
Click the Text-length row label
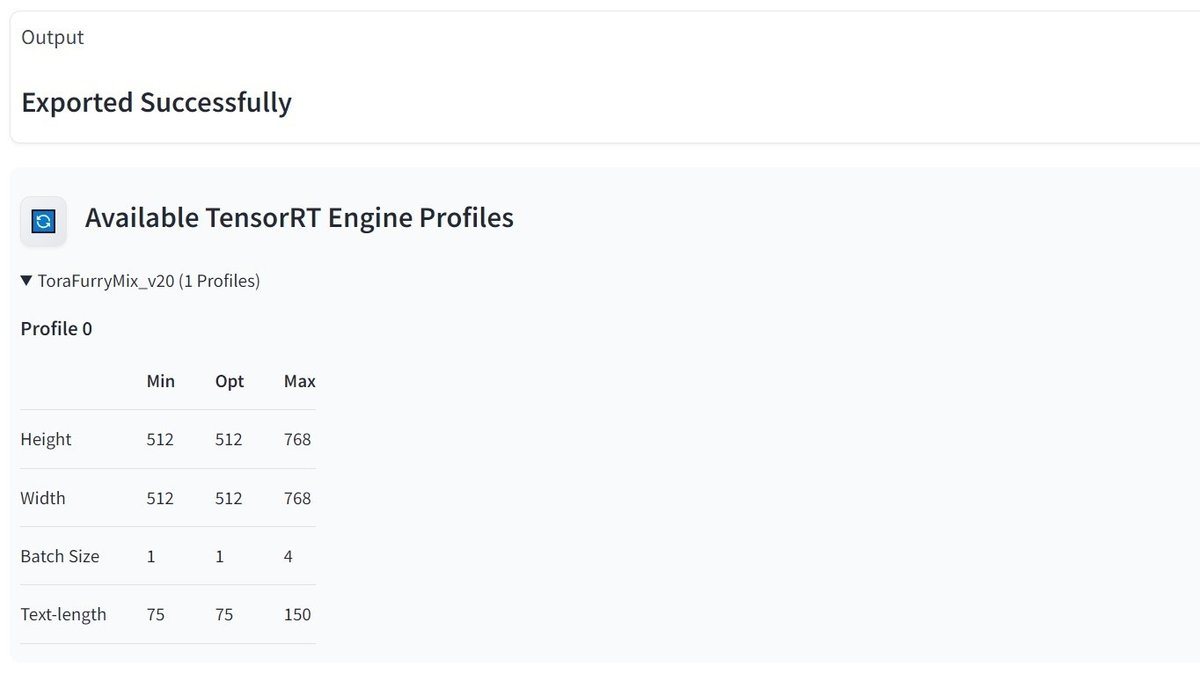(63, 614)
